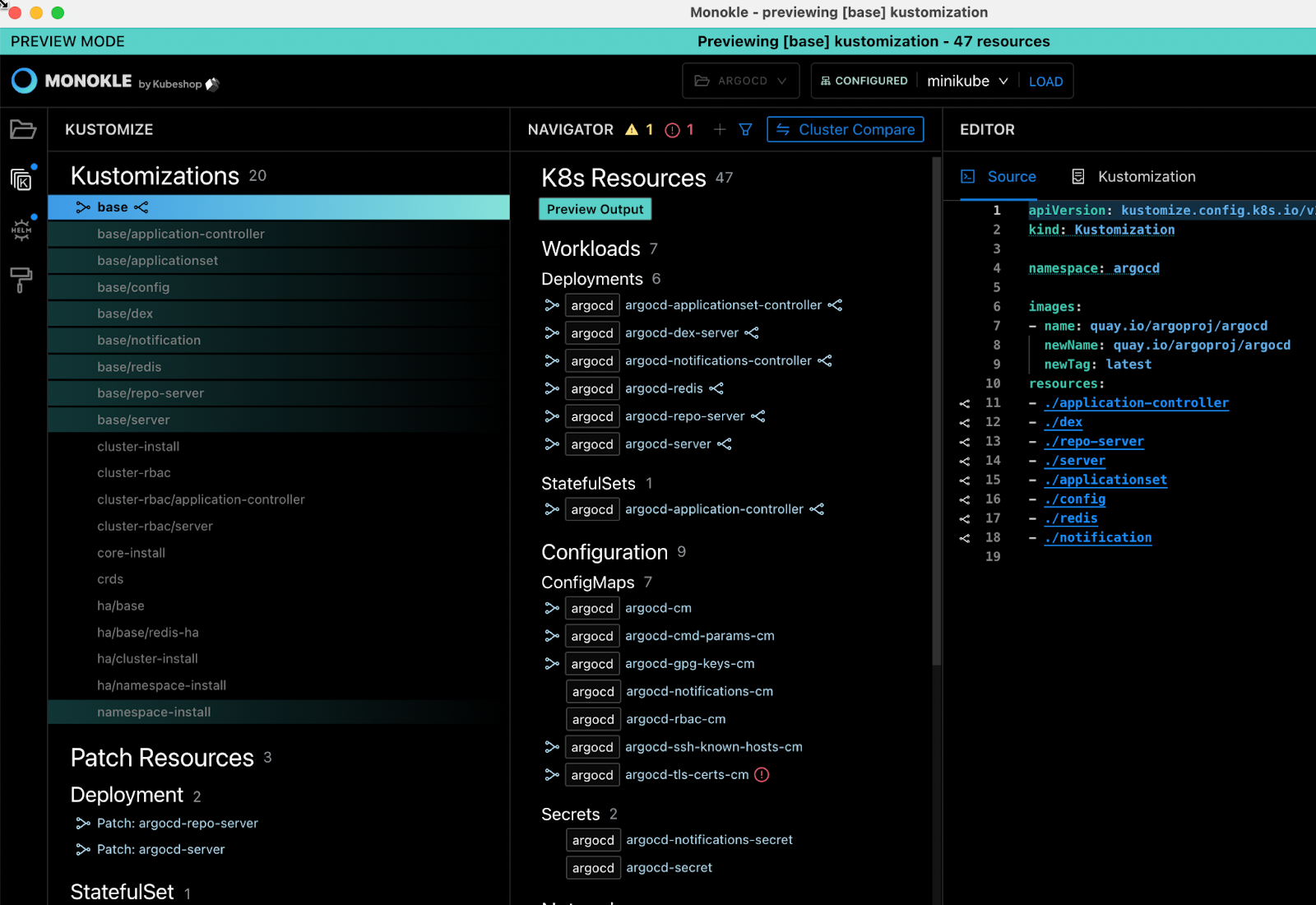Screen dimensions: 1316x905
Task: Click the ConfigMaps section heading
Action: [588, 582]
